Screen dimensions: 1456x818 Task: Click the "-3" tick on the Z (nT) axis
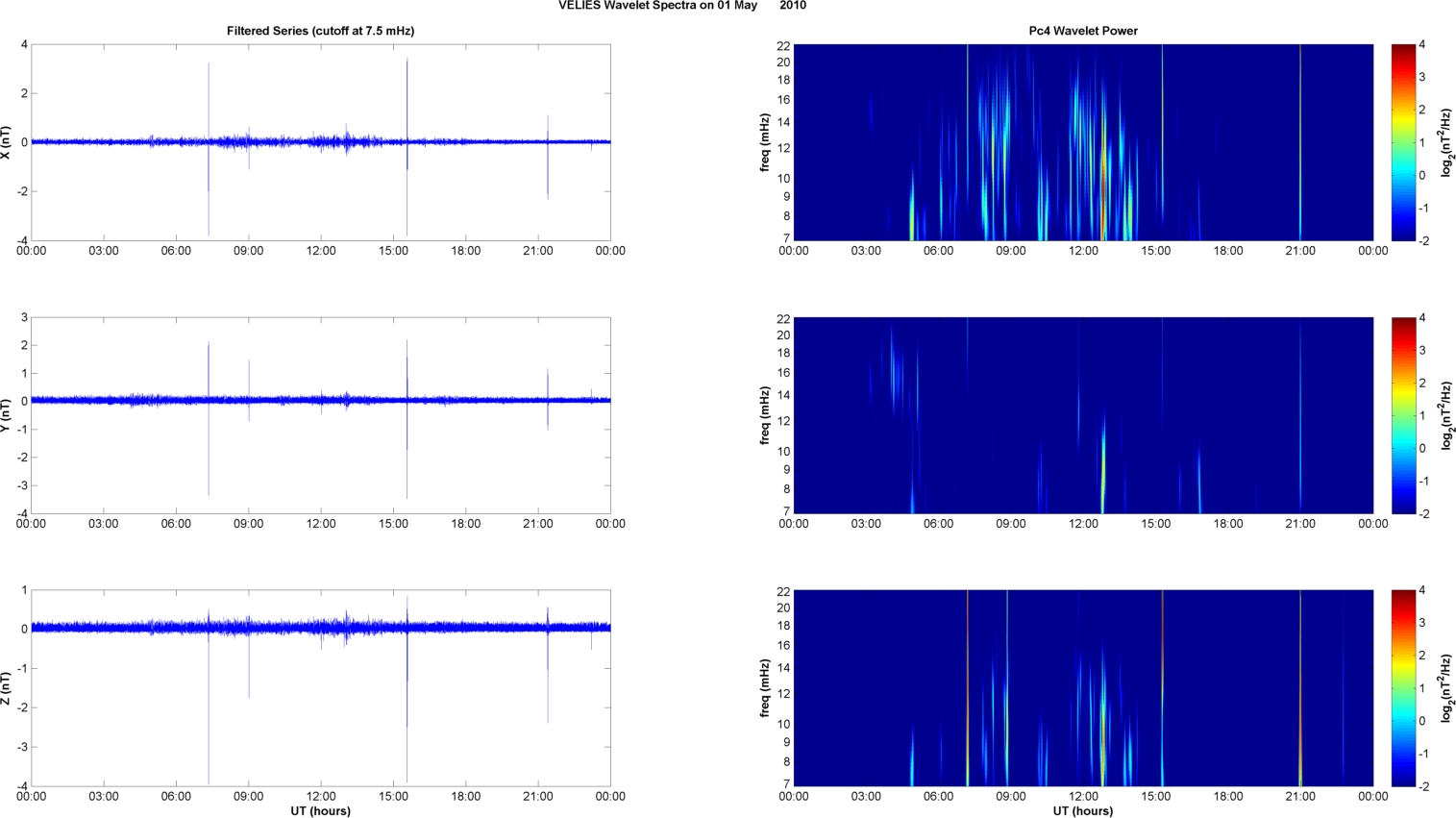(x=21, y=747)
